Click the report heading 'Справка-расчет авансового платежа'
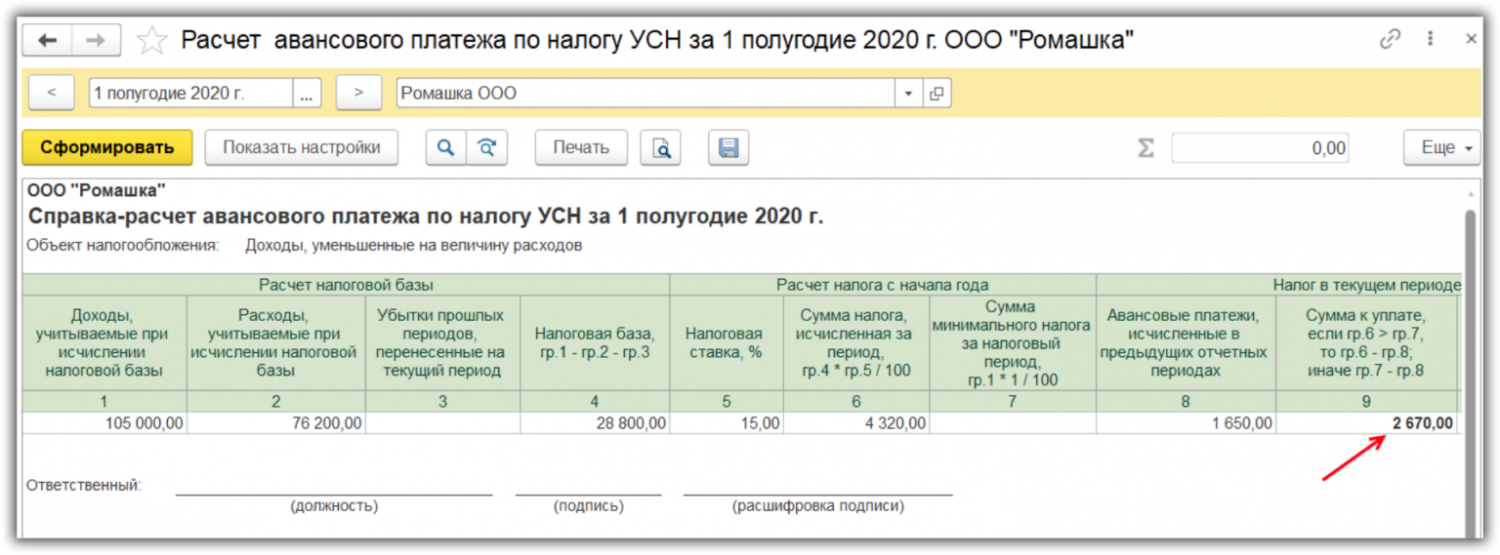Image resolution: width=1500 pixels, height=555 pixels. [x=426, y=217]
